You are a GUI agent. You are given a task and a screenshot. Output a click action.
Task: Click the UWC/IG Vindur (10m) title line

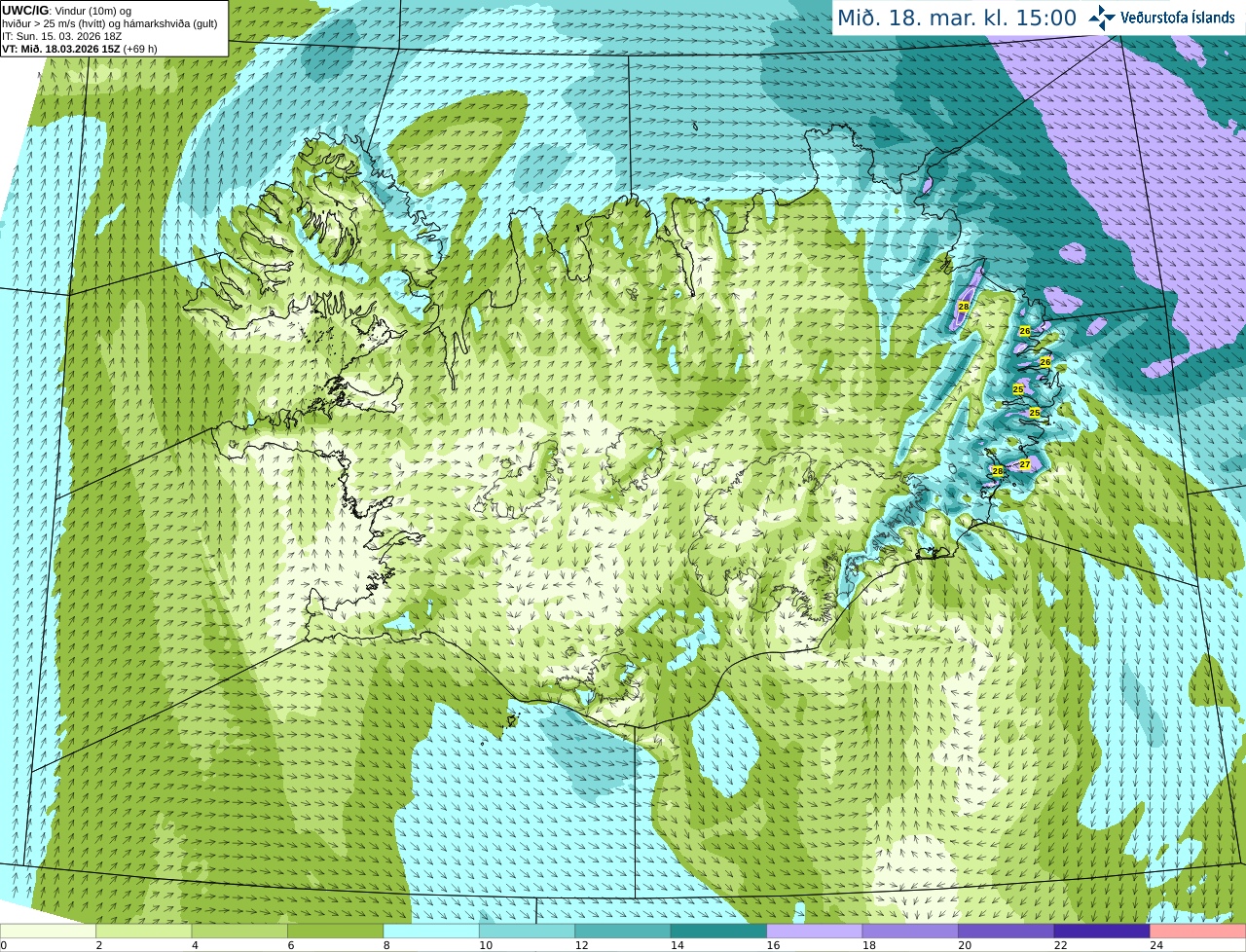point(67,11)
